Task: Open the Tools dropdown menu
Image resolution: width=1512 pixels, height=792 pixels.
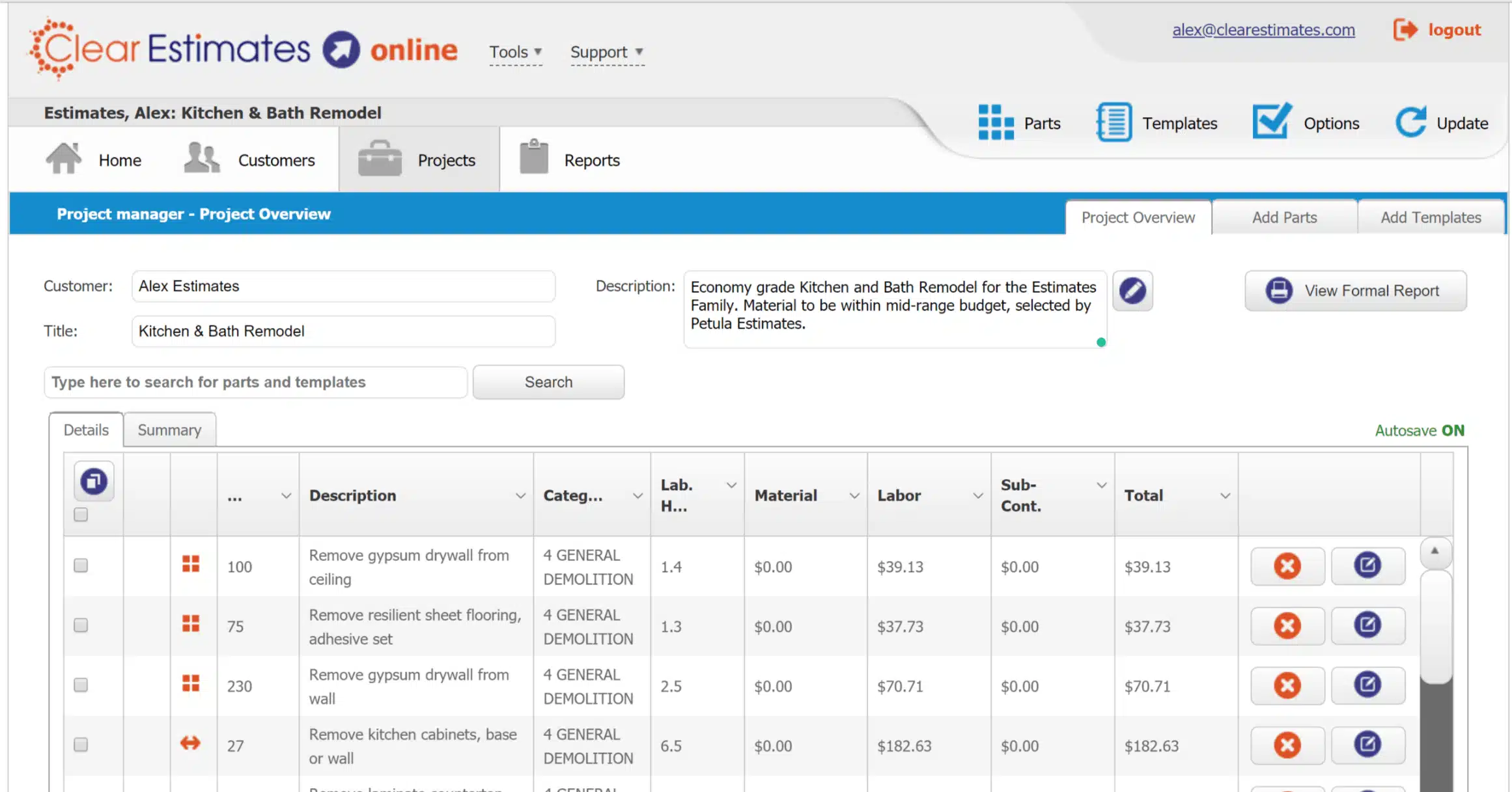Action: (x=515, y=52)
